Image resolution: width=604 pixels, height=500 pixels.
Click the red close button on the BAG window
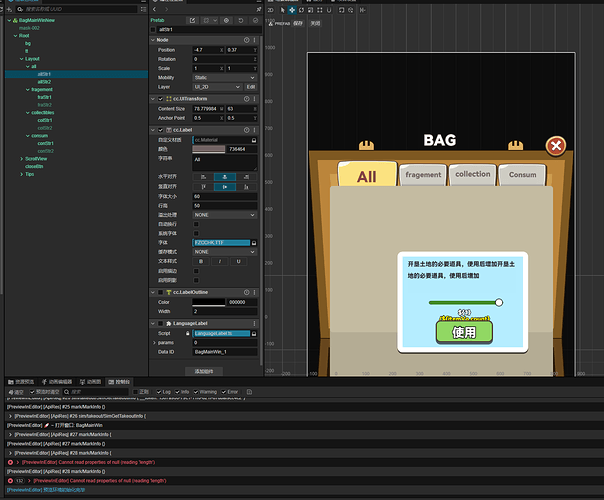555,146
